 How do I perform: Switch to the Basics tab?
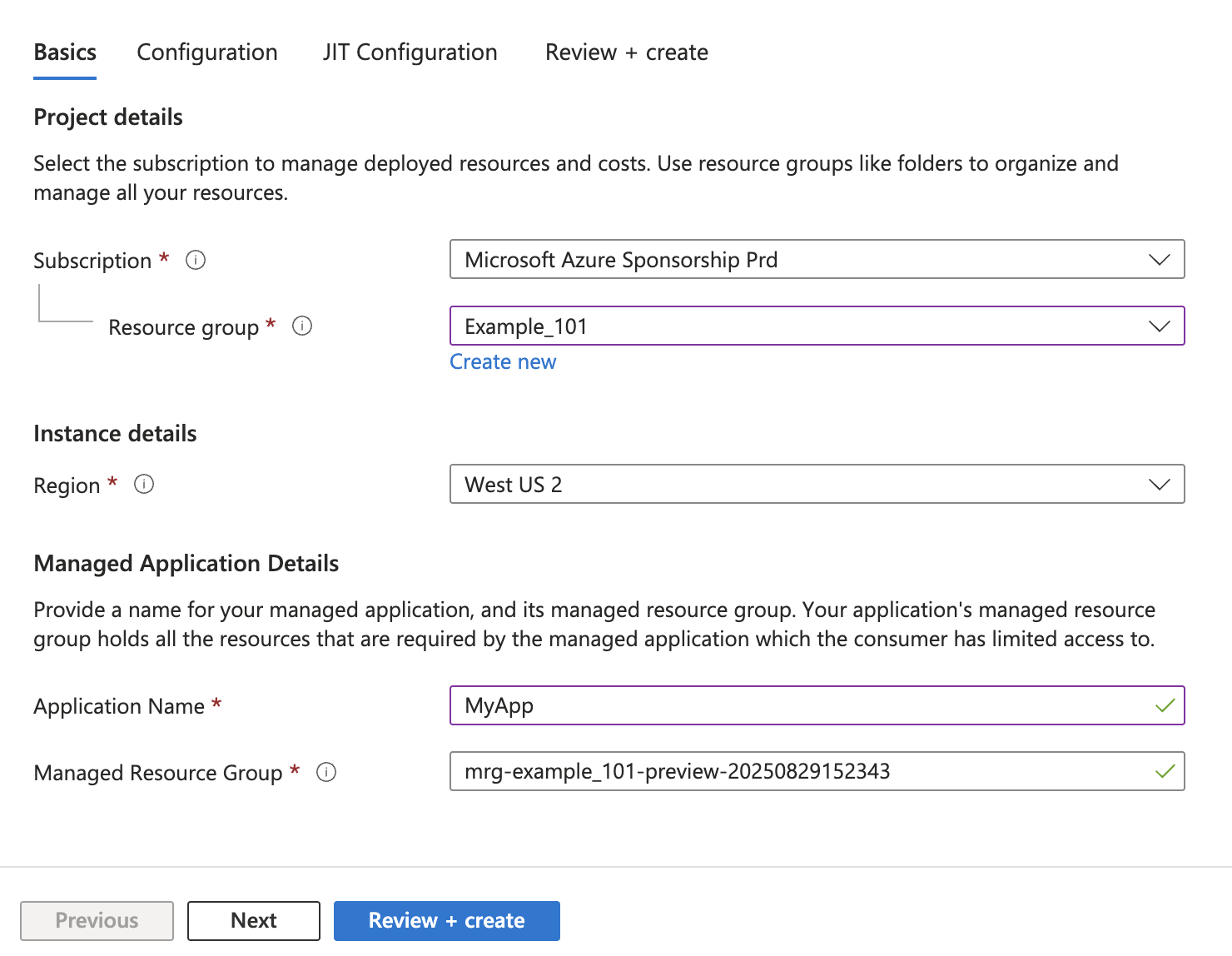click(65, 52)
